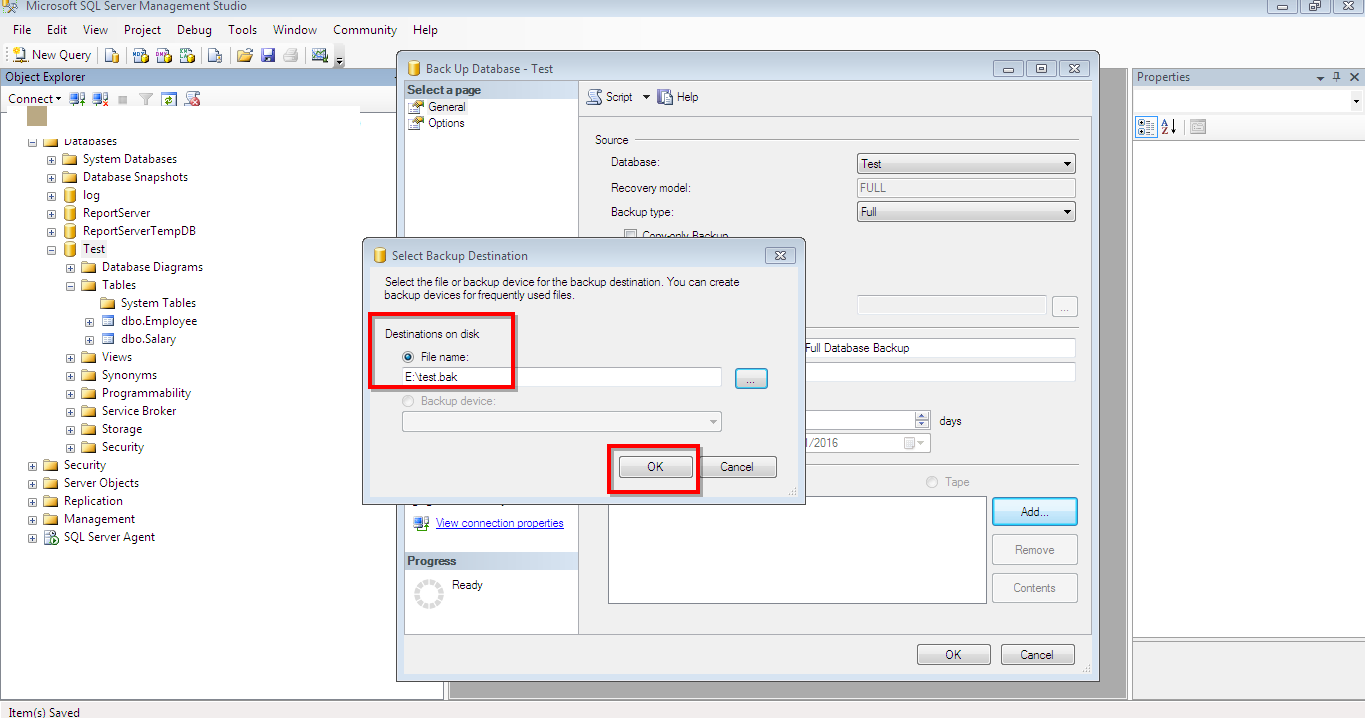The height and width of the screenshot is (718, 1365).
Task: Click Cancel in Select Backup Destination dialog
Action: pos(737,467)
